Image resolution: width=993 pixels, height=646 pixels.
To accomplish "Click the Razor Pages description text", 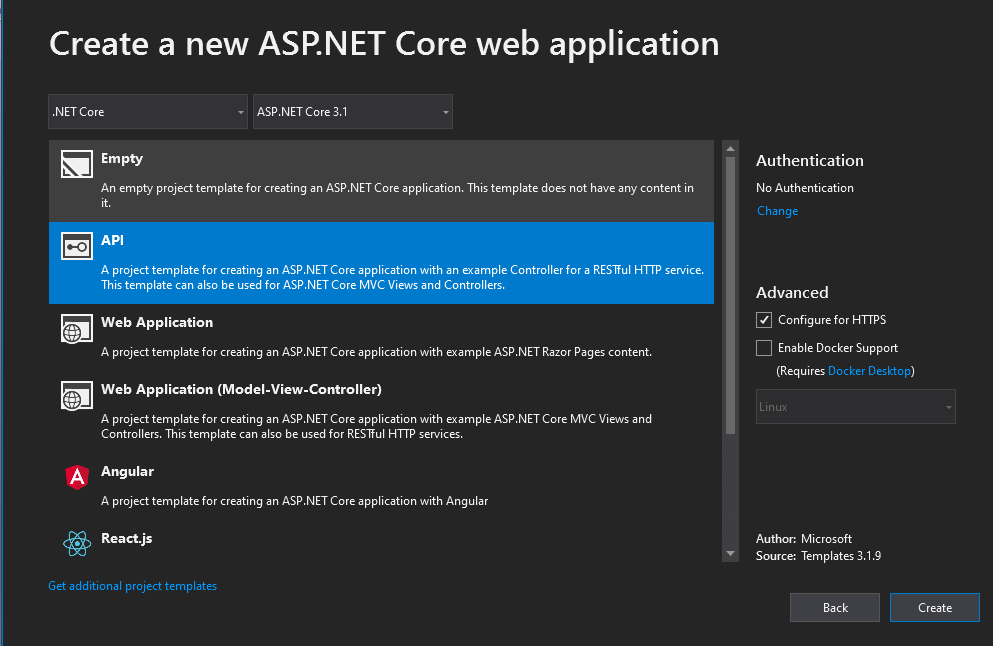I will 376,352.
